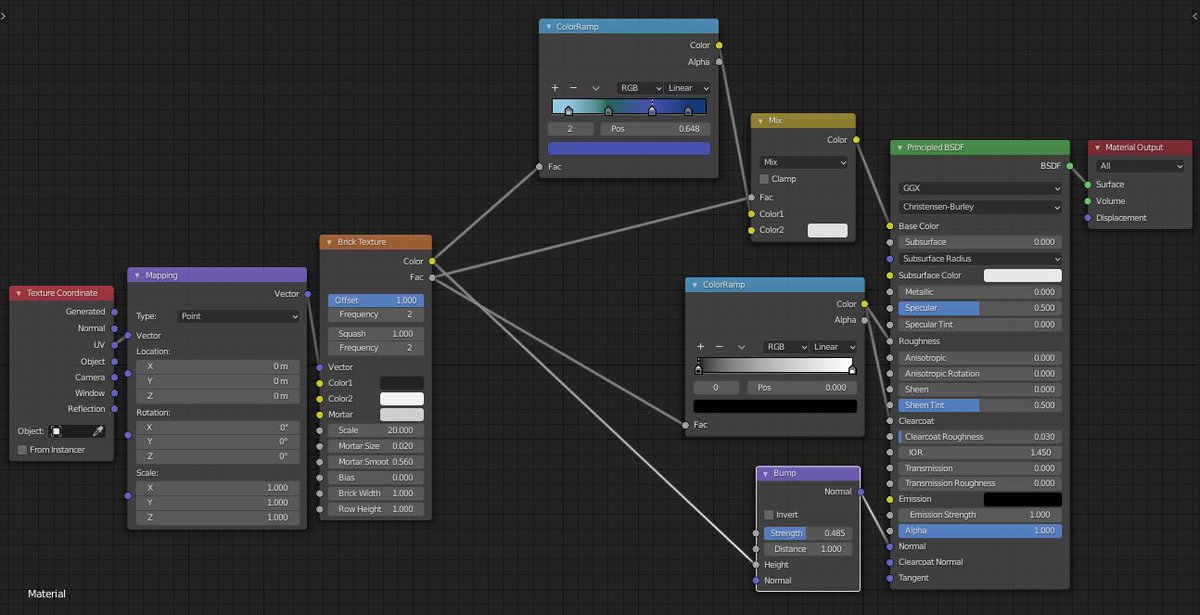The image size is (1200, 615).
Task: Click the Bump Distance 1.000 field
Action: pyautogui.click(x=808, y=549)
